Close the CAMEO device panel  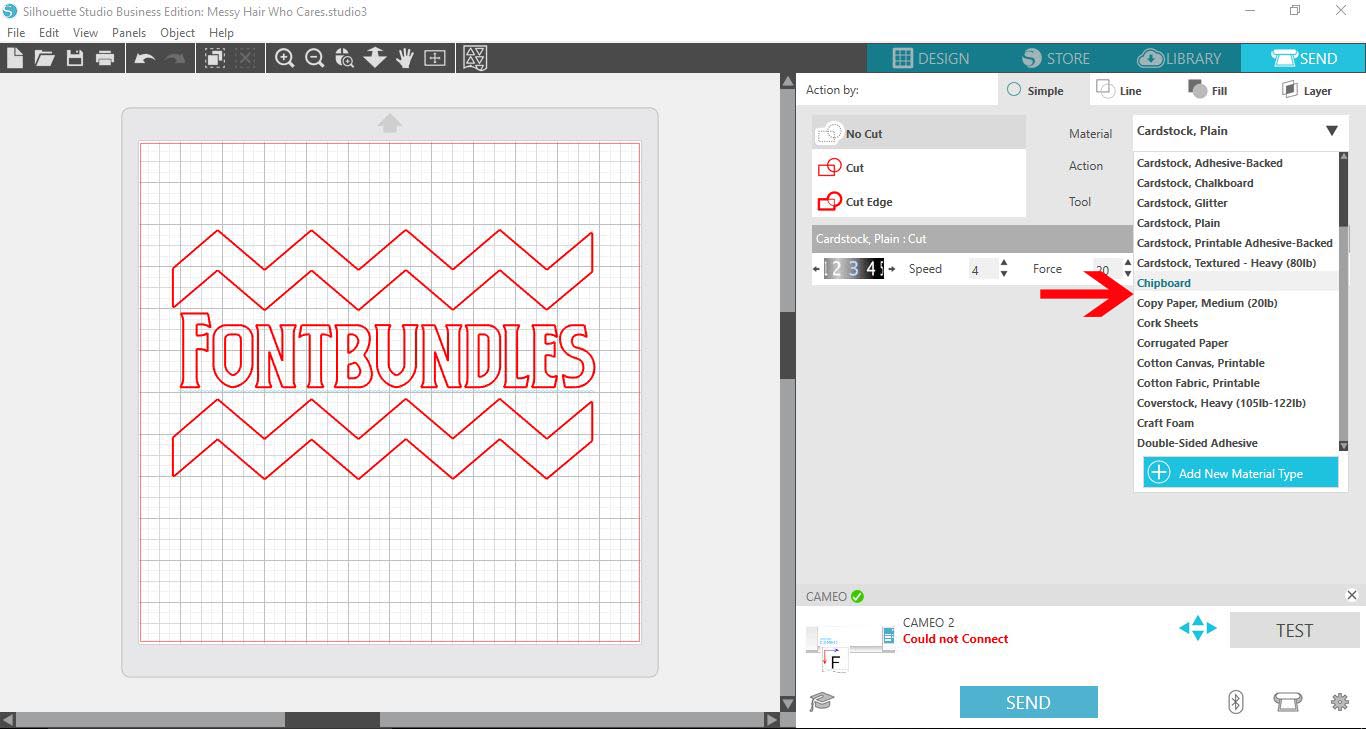click(1352, 595)
